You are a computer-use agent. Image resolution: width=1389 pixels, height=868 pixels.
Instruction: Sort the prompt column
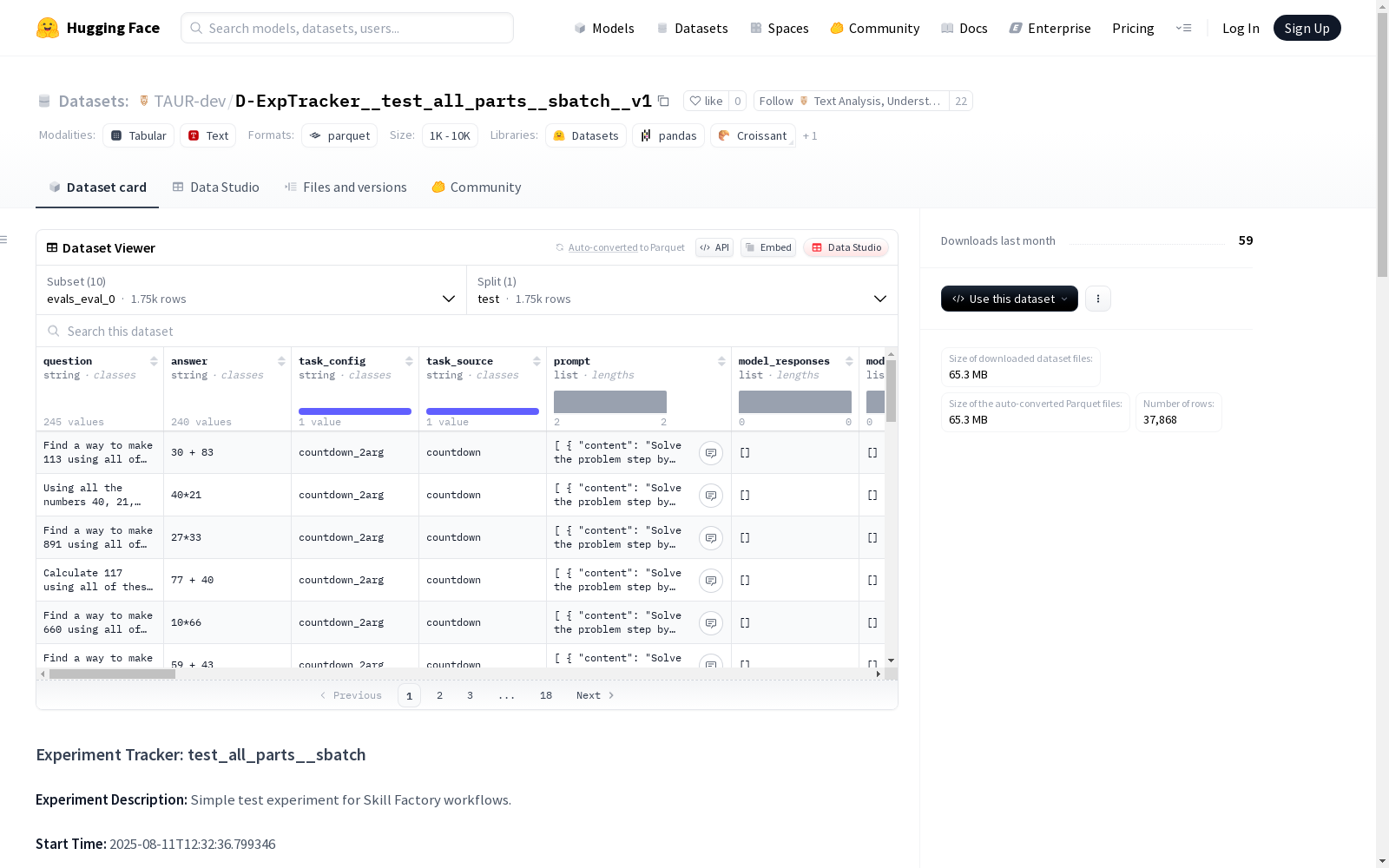tap(721, 361)
